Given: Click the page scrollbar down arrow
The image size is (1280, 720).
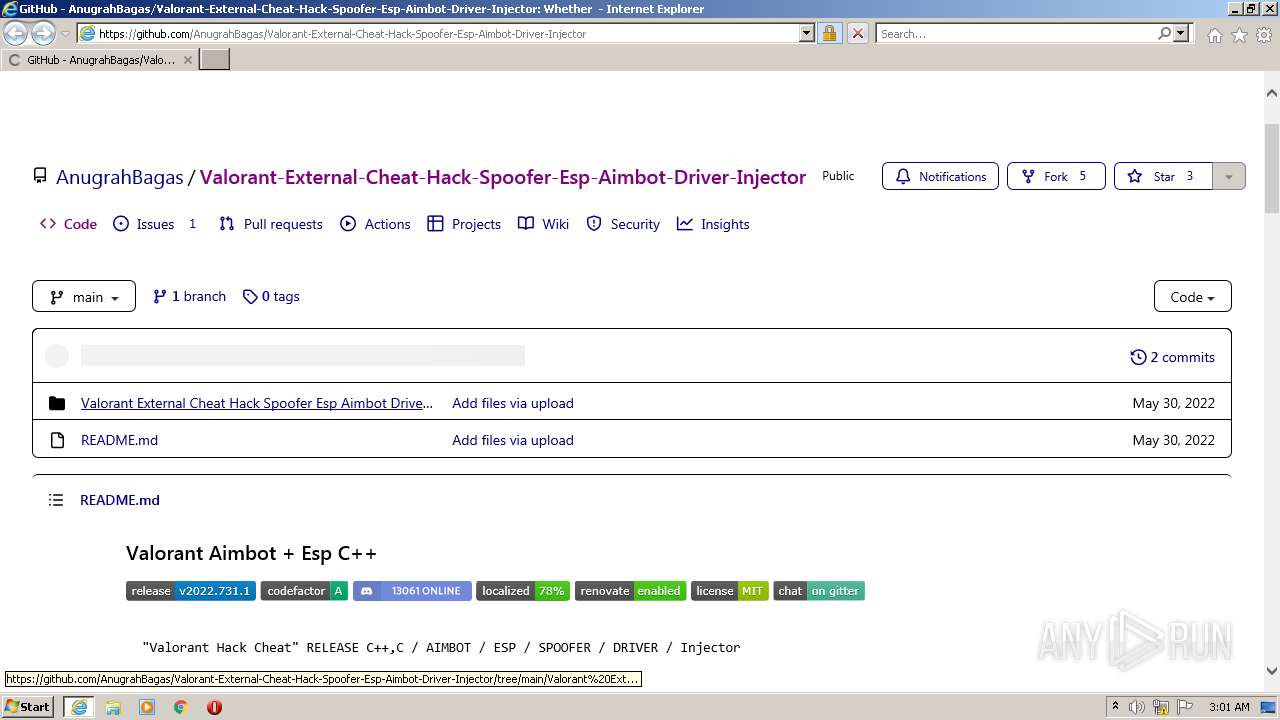Looking at the screenshot, I should click(x=1272, y=672).
